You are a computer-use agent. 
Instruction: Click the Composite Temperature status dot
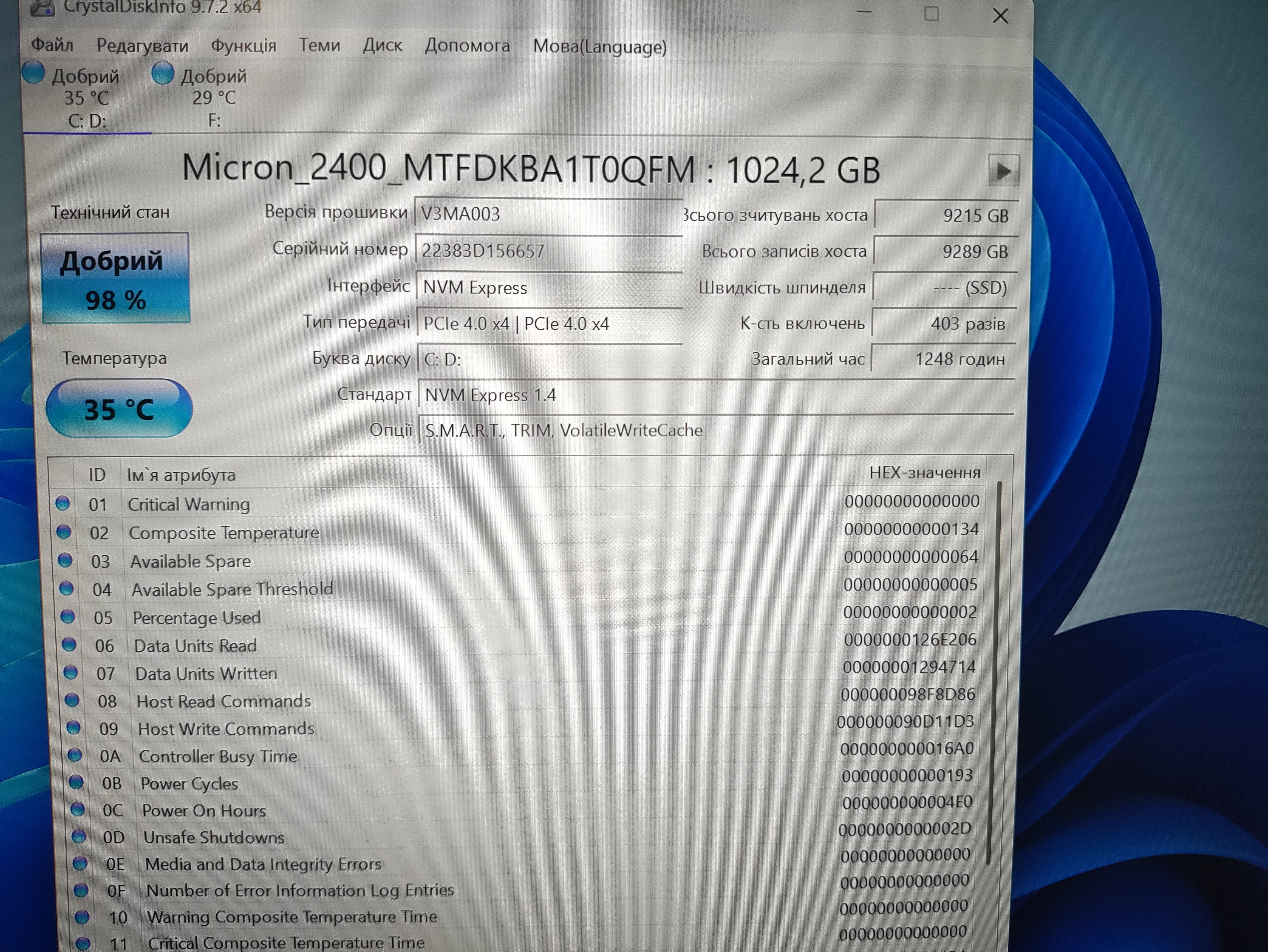coord(64,532)
